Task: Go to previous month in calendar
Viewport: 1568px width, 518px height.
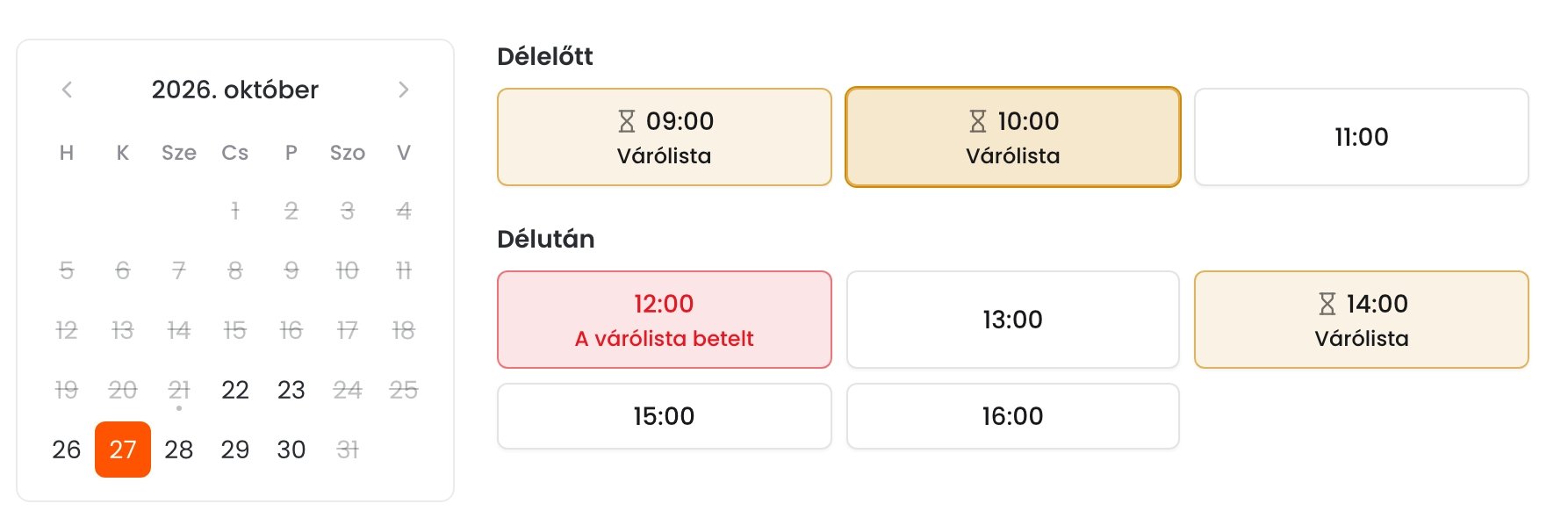Action: (x=67, y=90)
